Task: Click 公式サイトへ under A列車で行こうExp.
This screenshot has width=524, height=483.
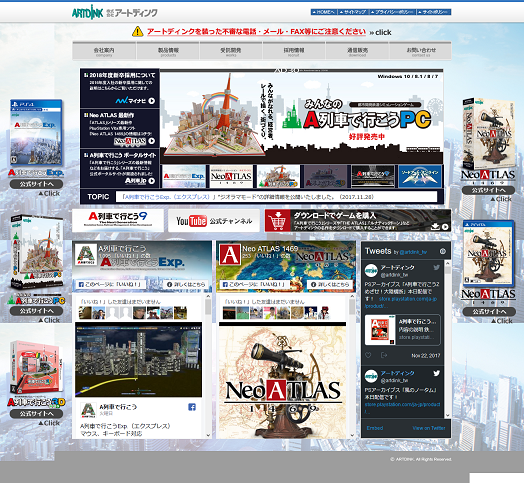Action: click(36, 184)
